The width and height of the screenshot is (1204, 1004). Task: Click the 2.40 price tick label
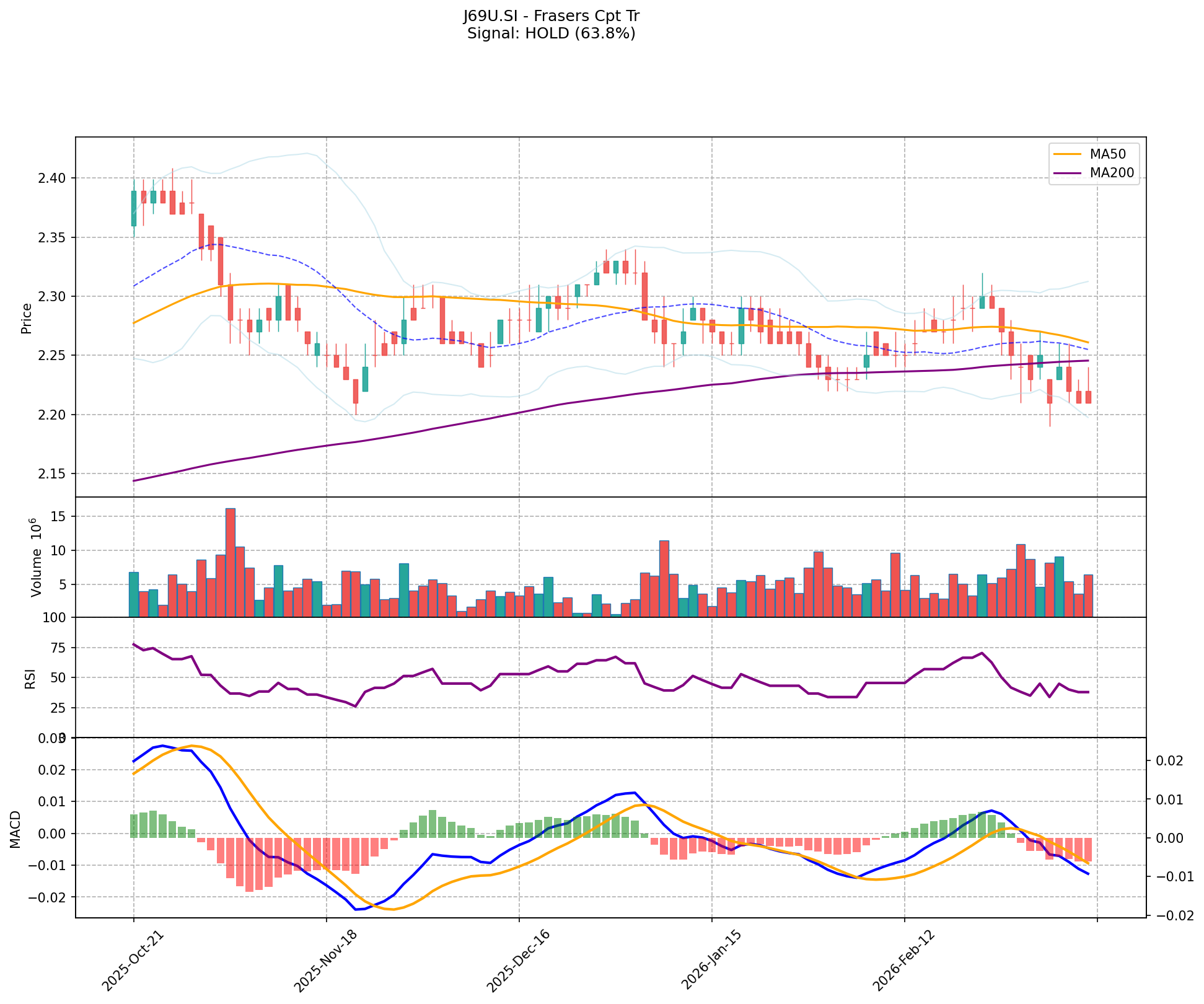point(52,178)
